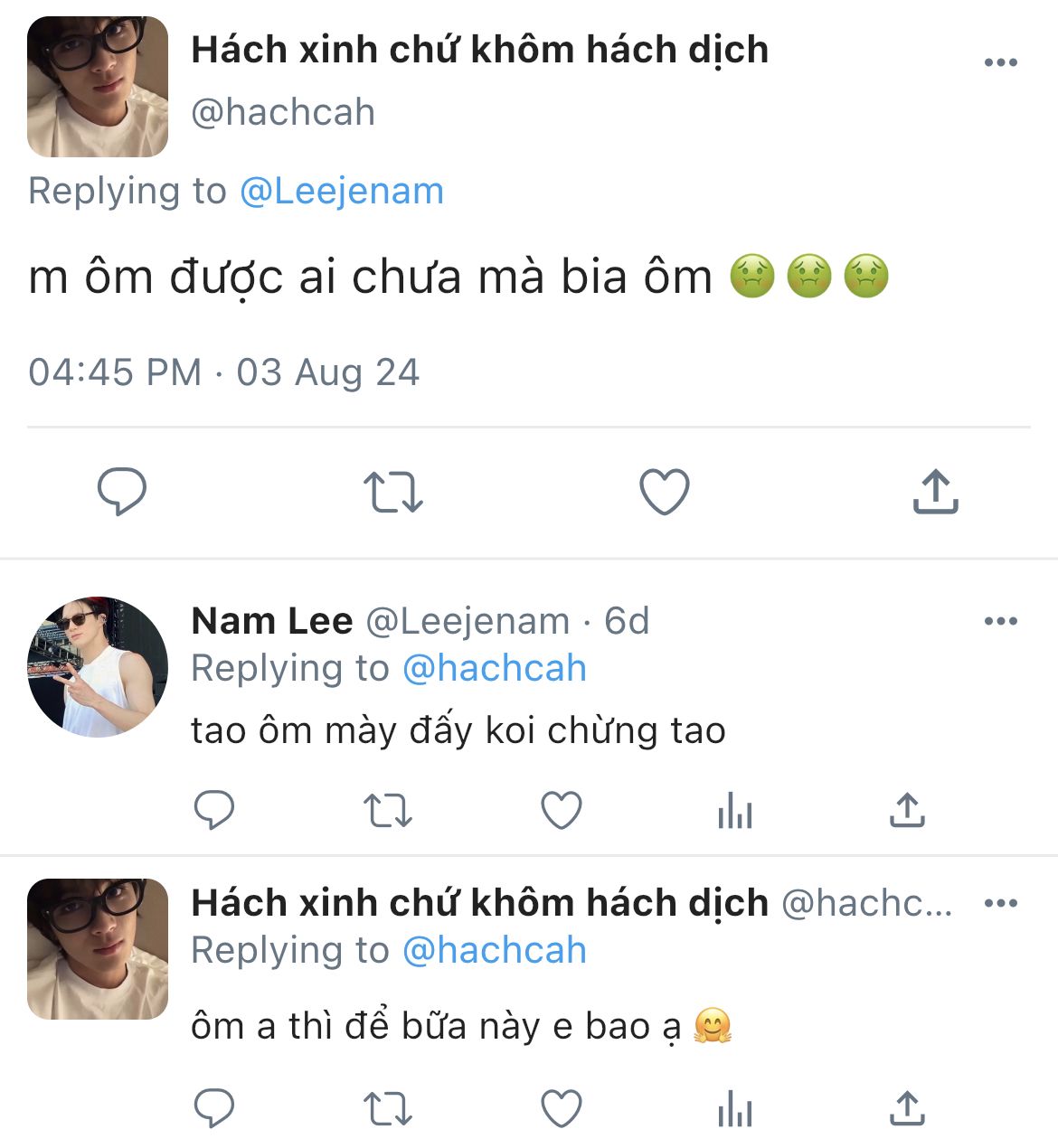Like the main tweet by hachcah
This screenshot has width=1058, height=1148.
click(665, 492)
